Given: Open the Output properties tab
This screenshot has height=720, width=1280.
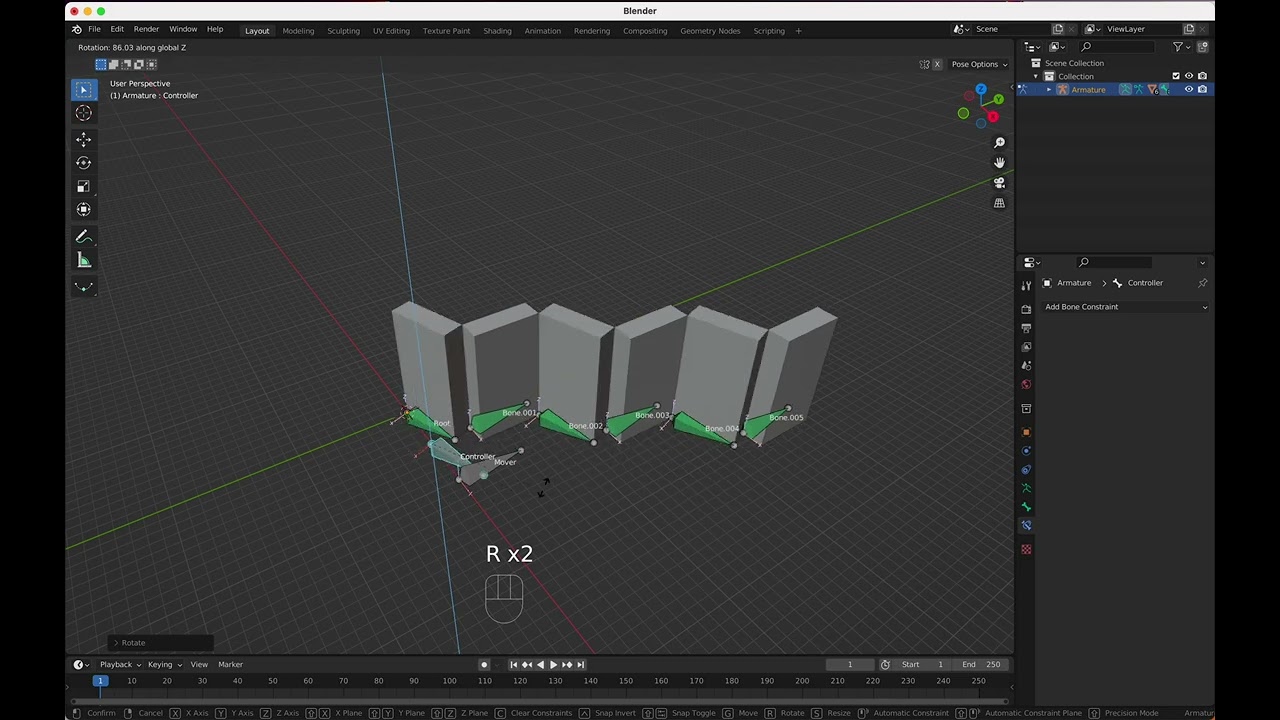Looking at the screenshot, I should 1026,328.
